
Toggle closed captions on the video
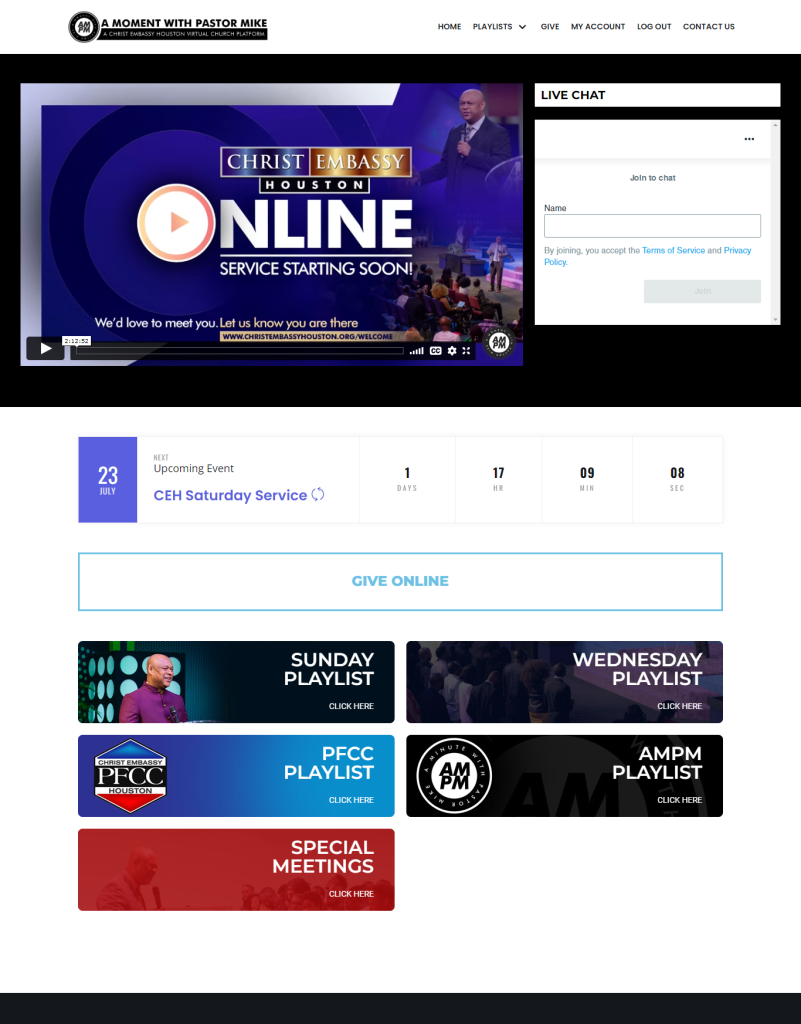[436, 351]
